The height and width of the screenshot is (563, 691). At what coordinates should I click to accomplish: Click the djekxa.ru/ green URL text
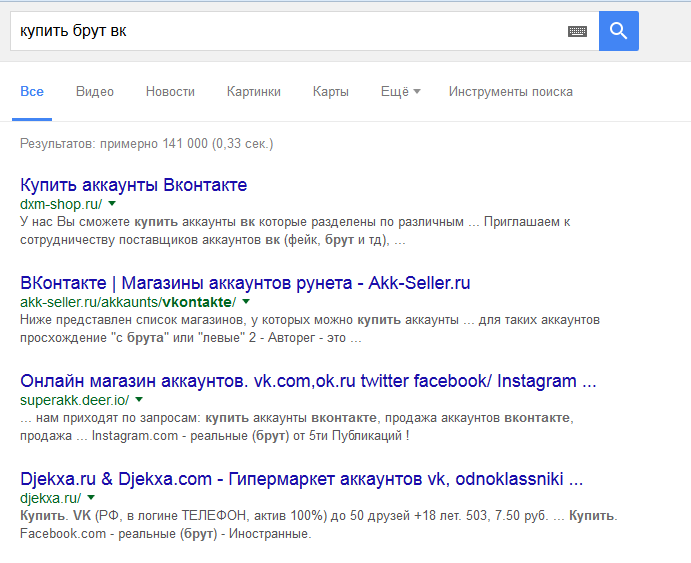tap(51, 498)
